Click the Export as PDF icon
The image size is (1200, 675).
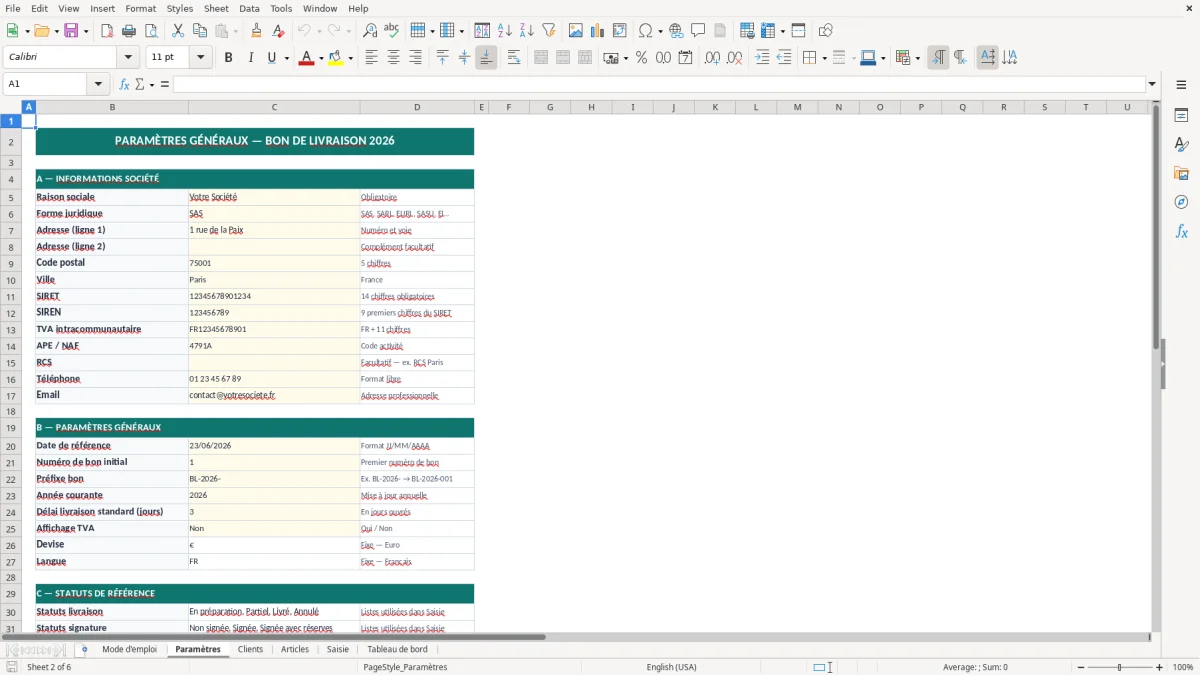107,31
